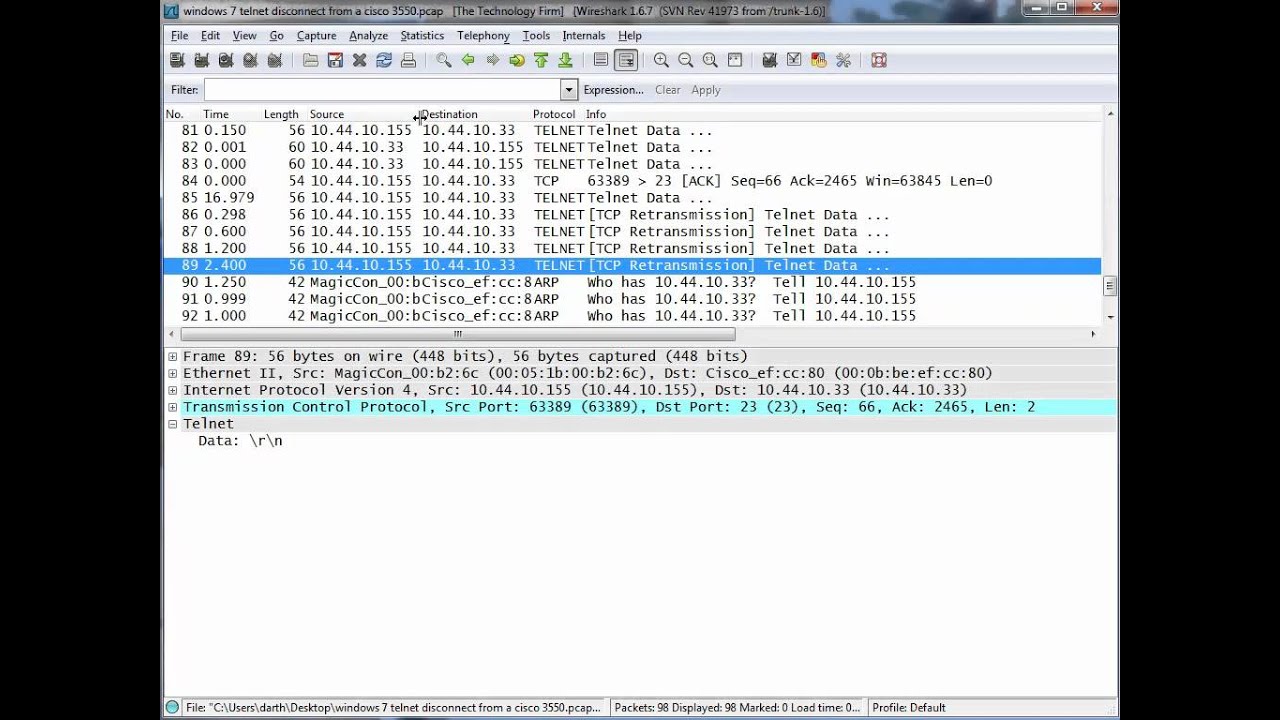Open the capture interfaces list icon
This screenshot has height=720, width=1280.
pos(177,60)
